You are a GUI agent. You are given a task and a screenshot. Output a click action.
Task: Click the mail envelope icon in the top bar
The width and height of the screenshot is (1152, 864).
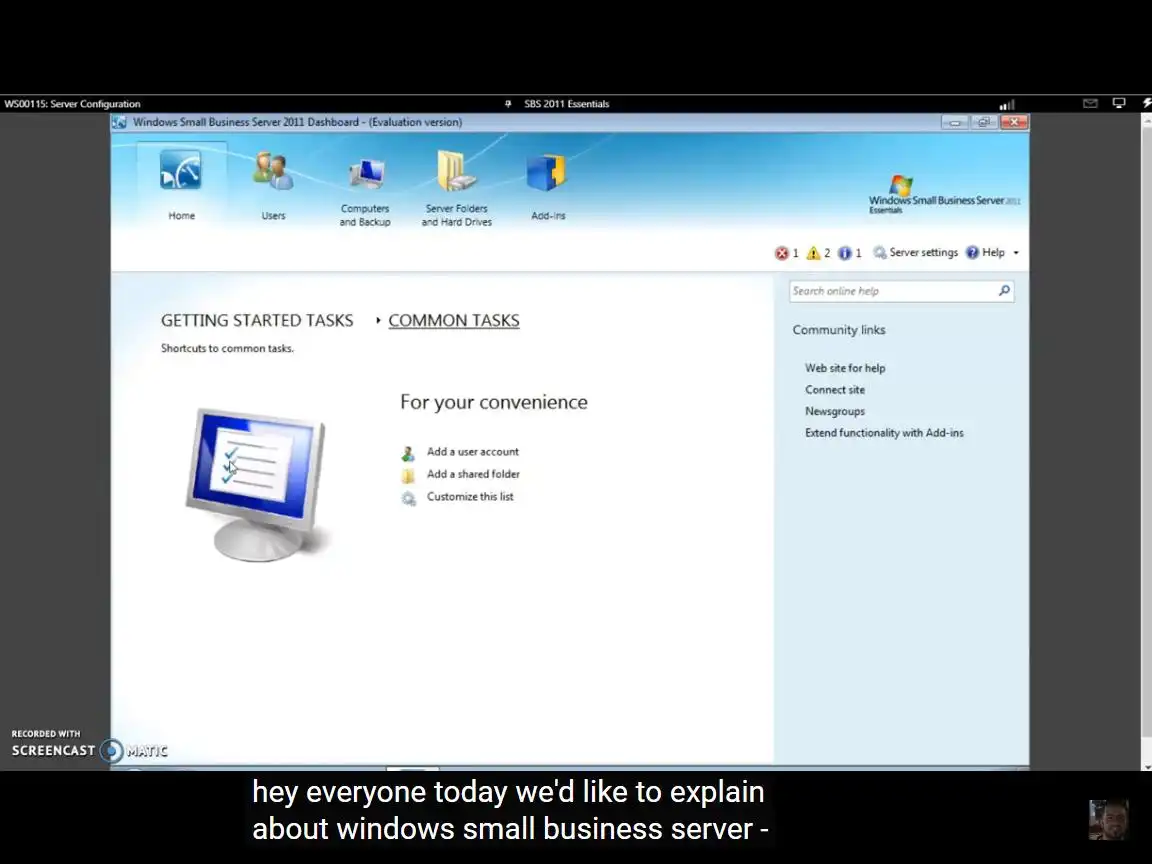tap(1090, 104)
